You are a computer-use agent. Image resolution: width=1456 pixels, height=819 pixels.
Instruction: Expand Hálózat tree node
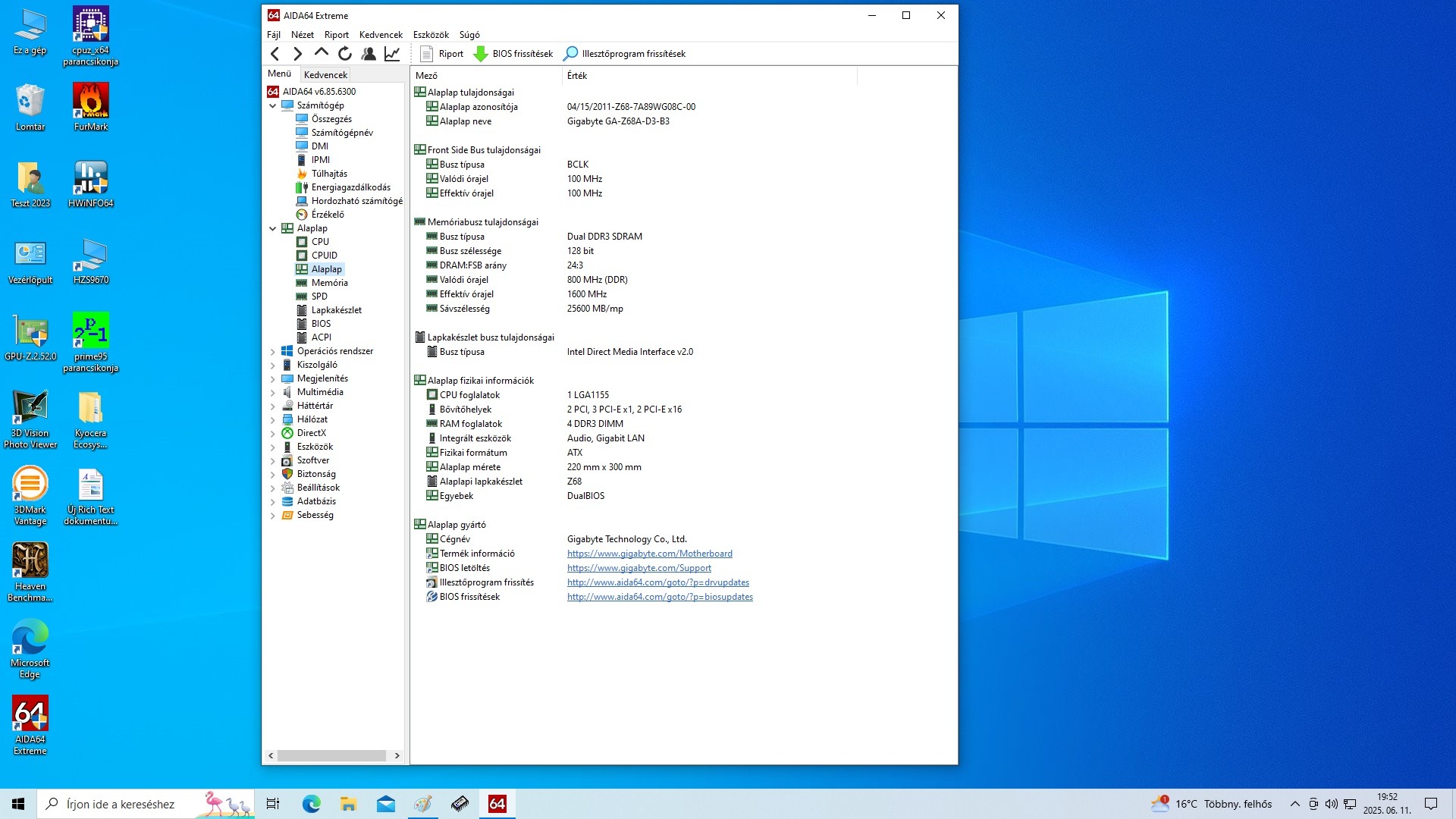[273, 419]
